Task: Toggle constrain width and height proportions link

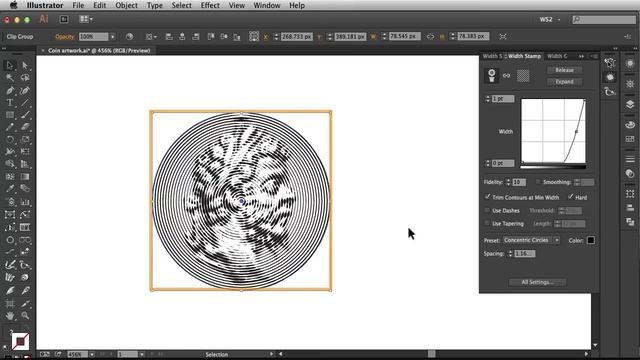Action: [430, 37]
